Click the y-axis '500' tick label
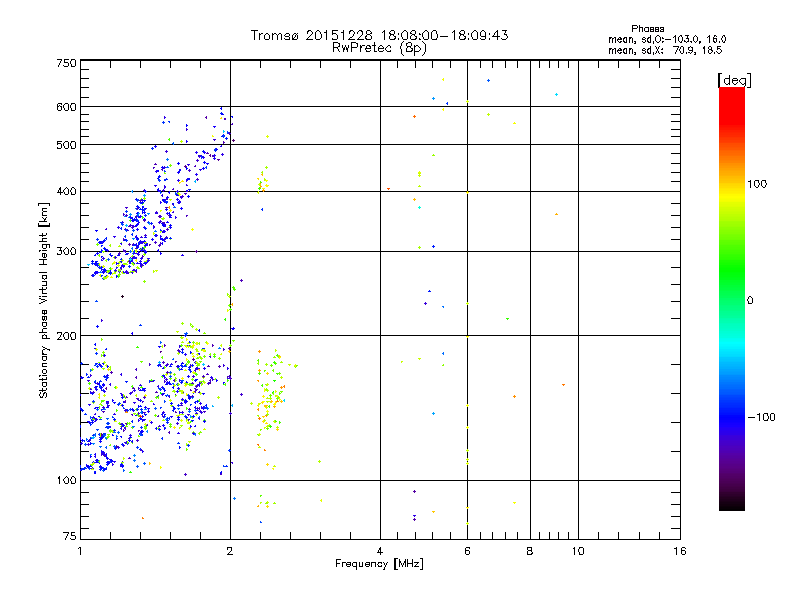 (66, 144)
